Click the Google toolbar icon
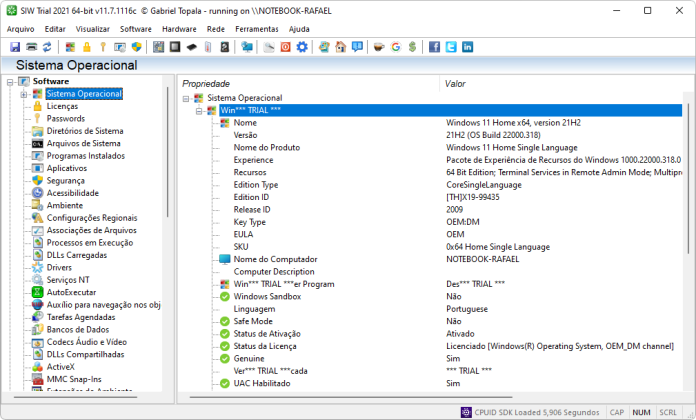Screen dimensions: 696x420 [x=395, y=47]
